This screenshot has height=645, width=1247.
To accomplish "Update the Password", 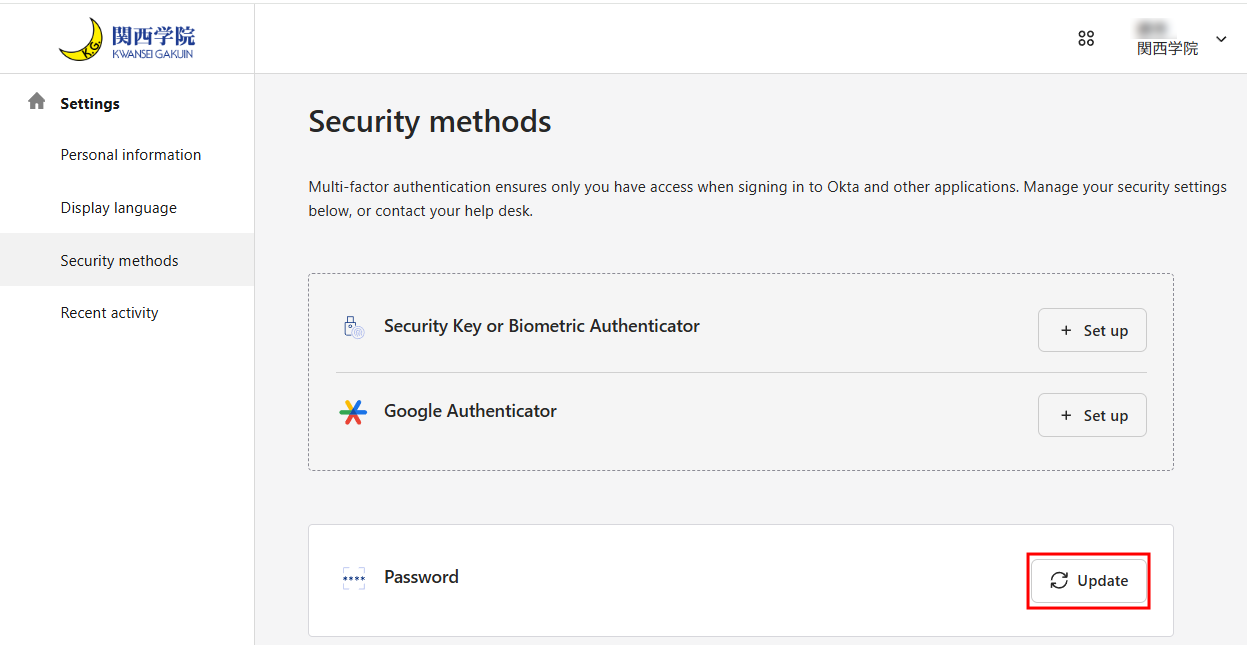I will point(1089,581).
